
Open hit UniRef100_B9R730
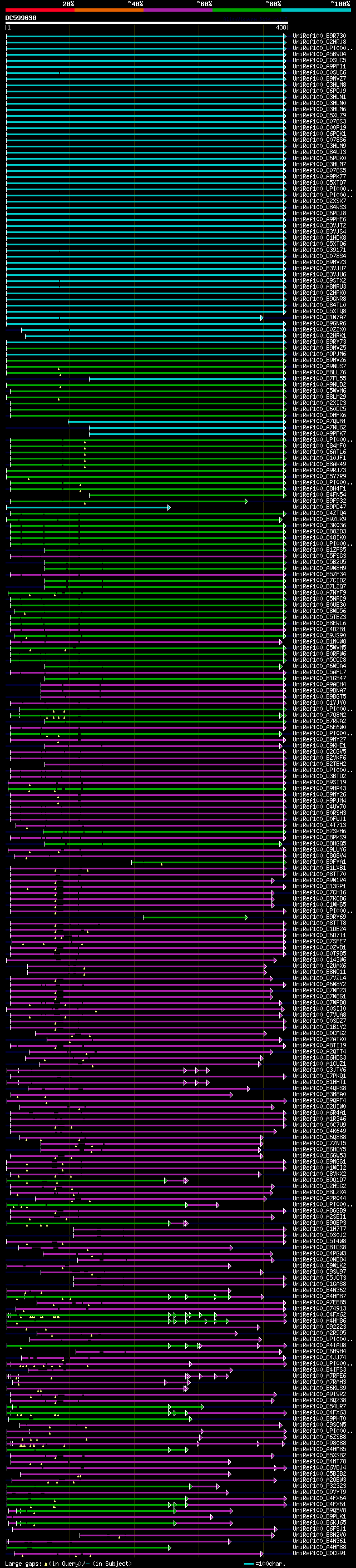(x=319, y=36)
